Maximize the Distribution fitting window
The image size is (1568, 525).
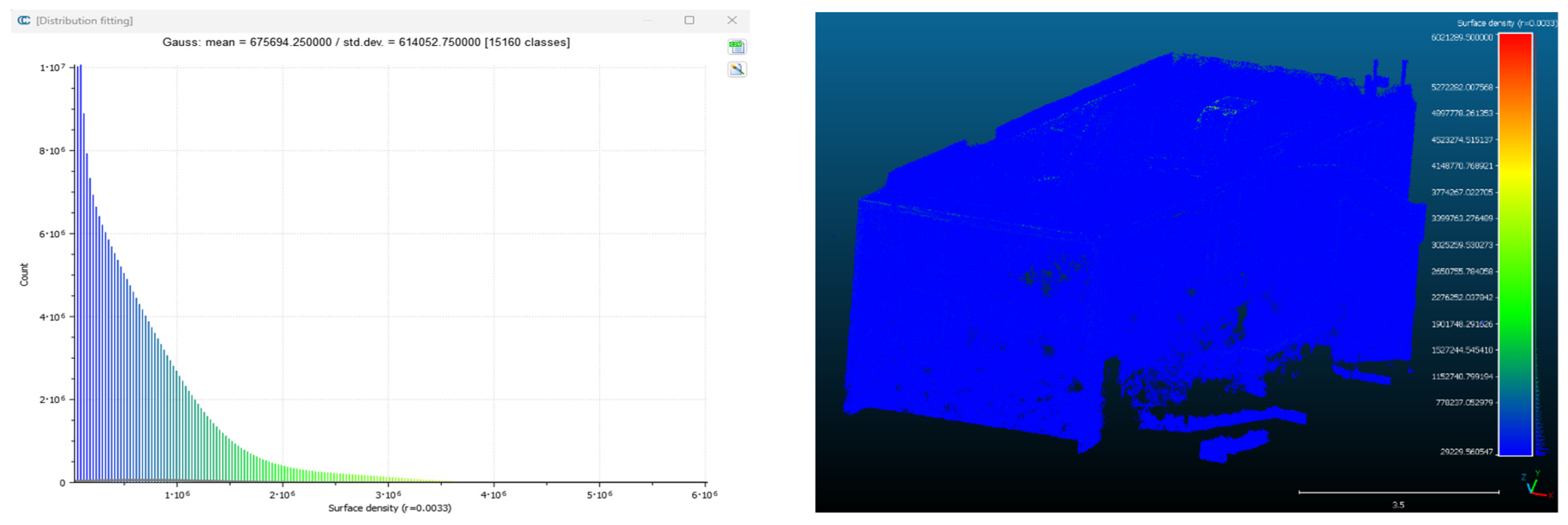tap(689, 20)
